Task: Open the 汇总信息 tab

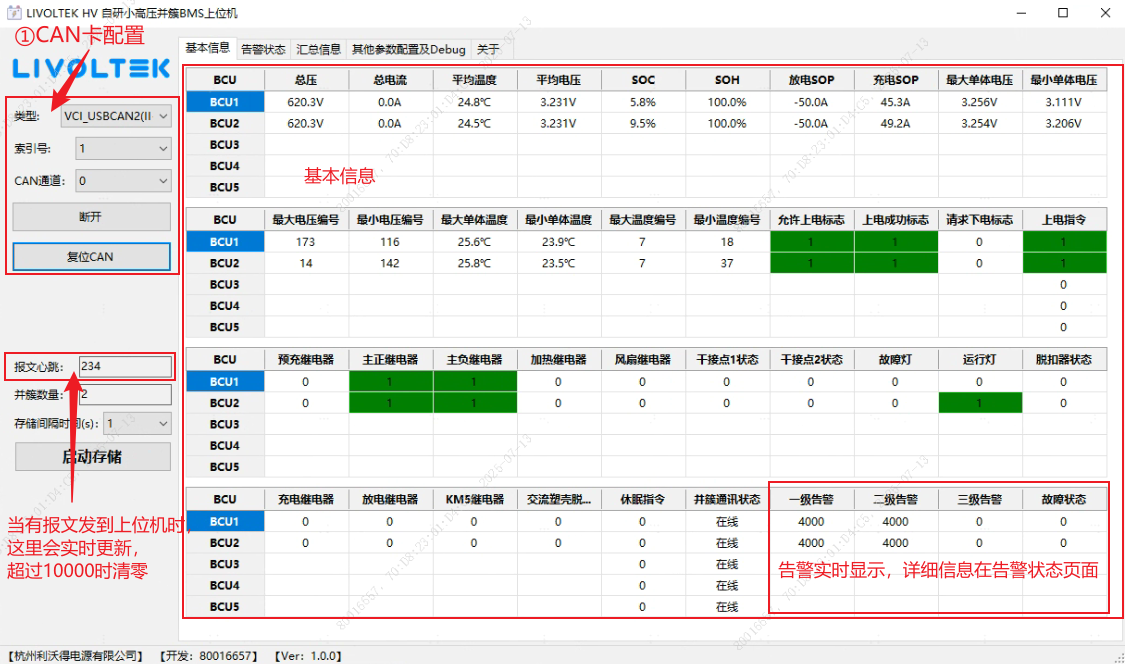Action: pos(318,49)
